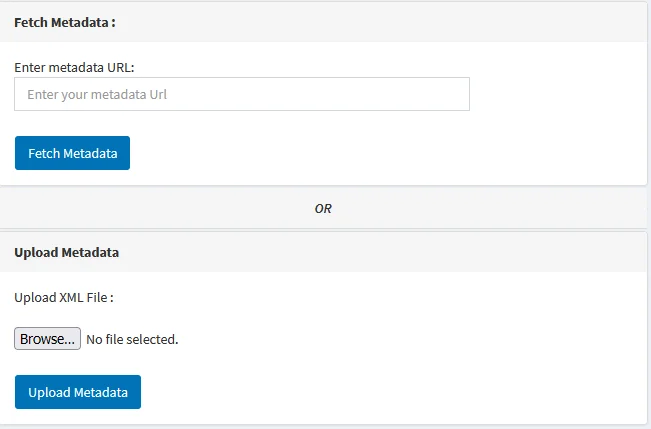Retrieve metadata using the blue Fetch button
The width and height of the screenshot is (651, 429).
[72, 153]
